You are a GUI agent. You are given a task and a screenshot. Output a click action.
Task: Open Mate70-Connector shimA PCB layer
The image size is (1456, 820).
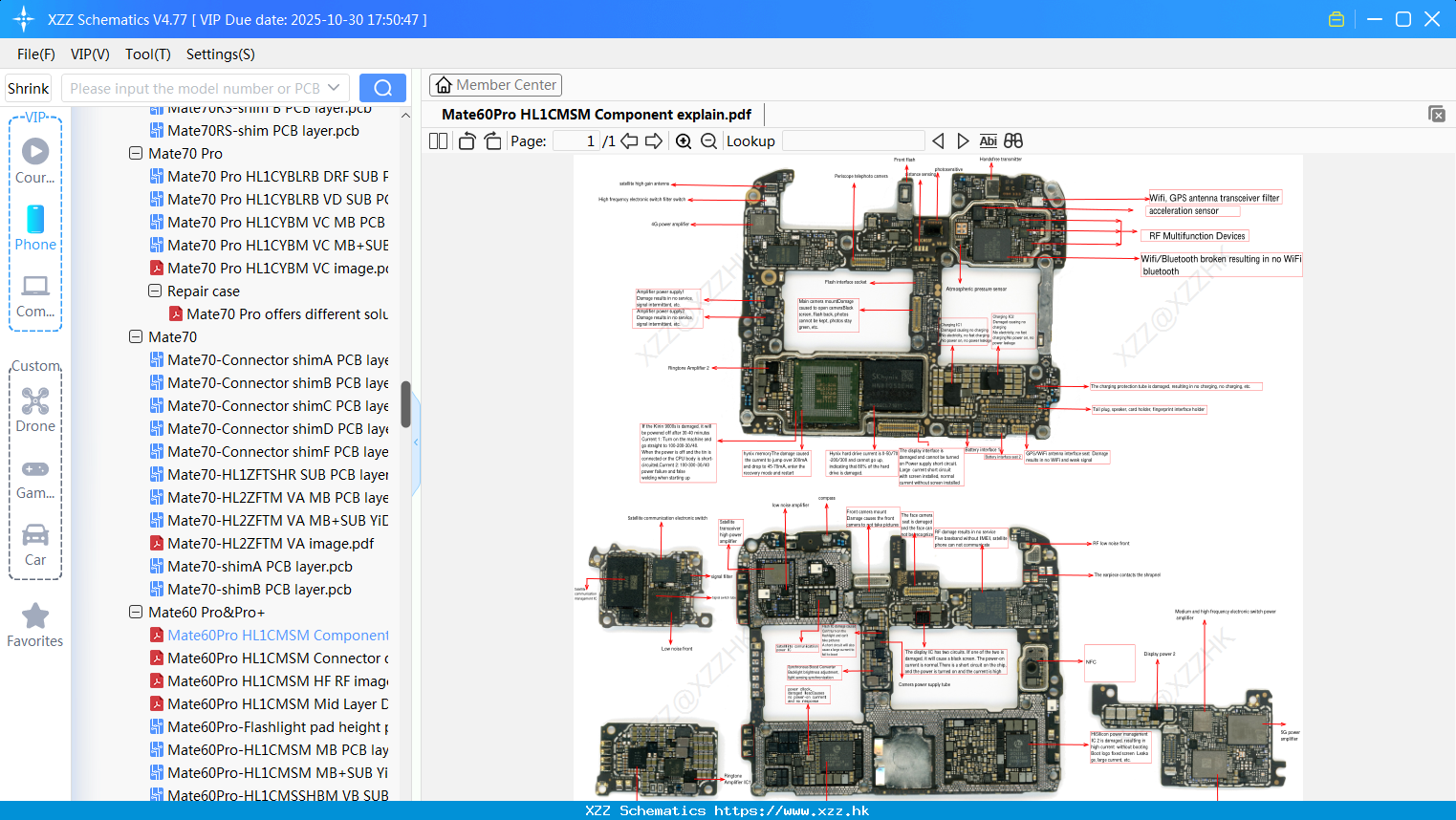270,359
